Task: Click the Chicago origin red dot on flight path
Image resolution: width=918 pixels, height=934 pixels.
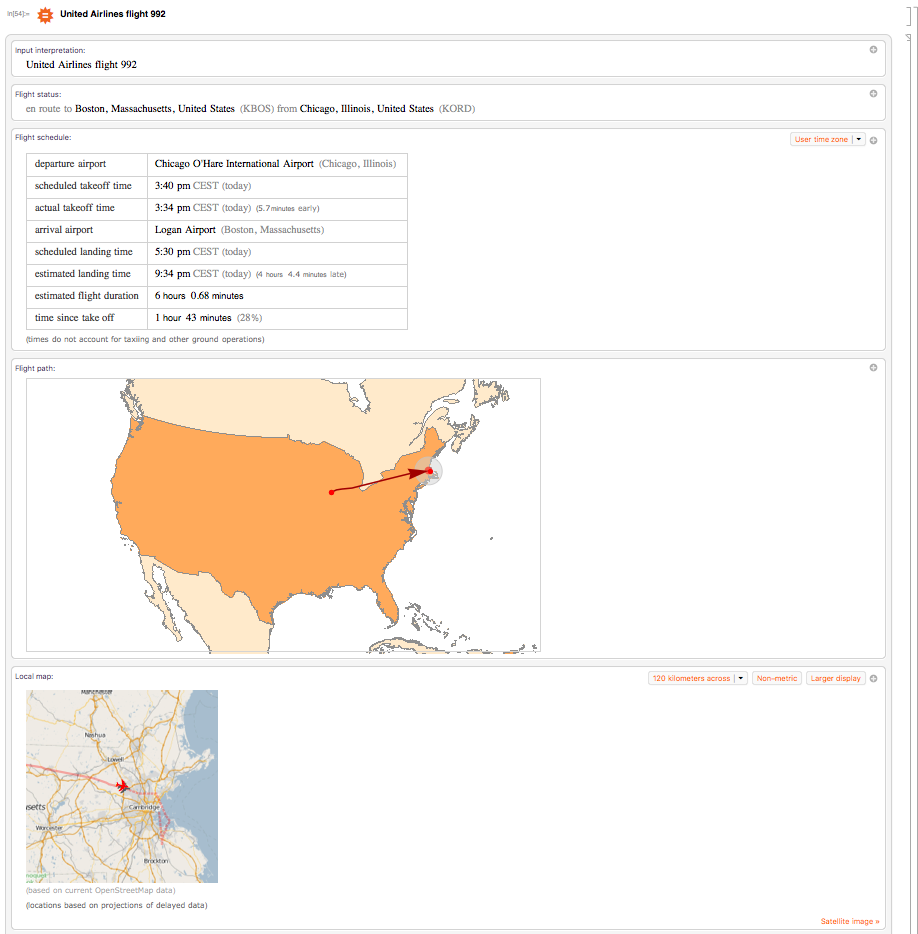Action: point(331,492)
